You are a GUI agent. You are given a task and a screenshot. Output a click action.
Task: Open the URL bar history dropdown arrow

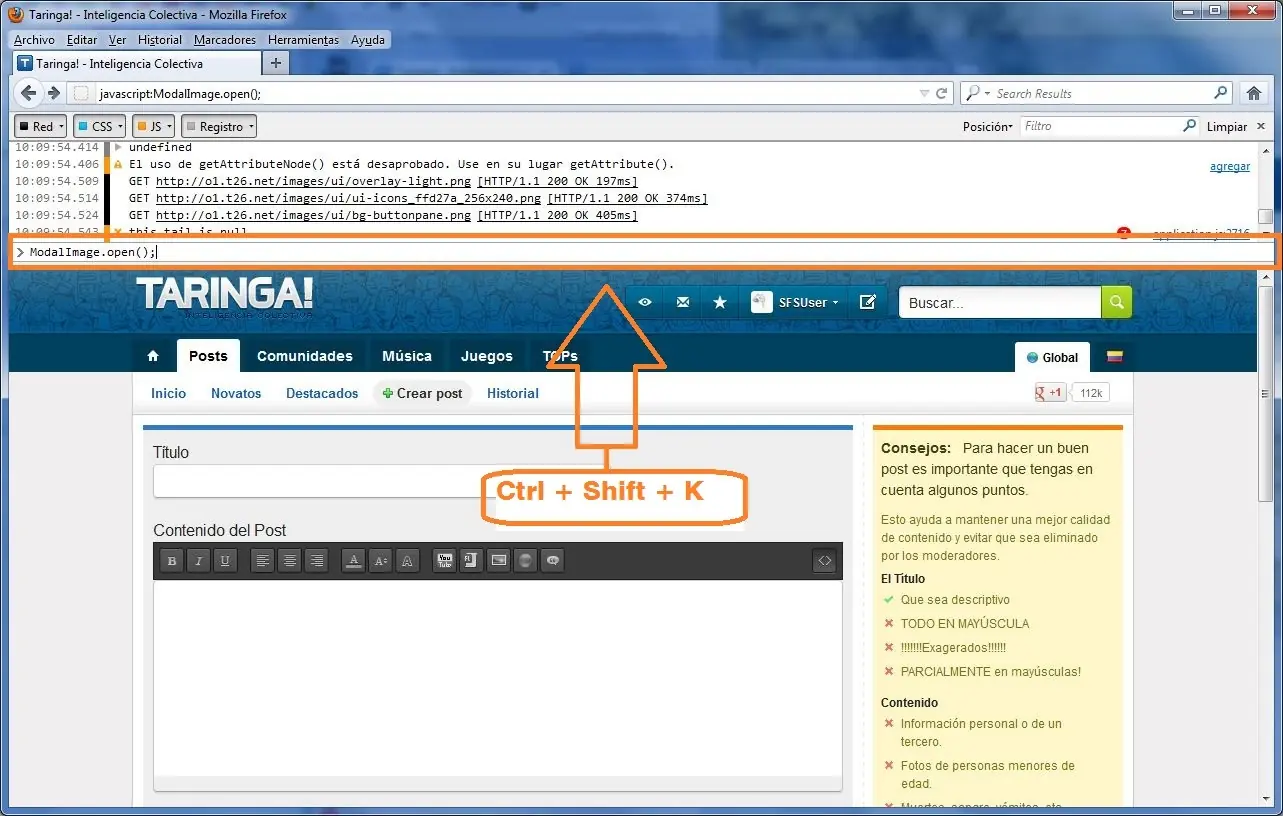[x=924, y=93]
